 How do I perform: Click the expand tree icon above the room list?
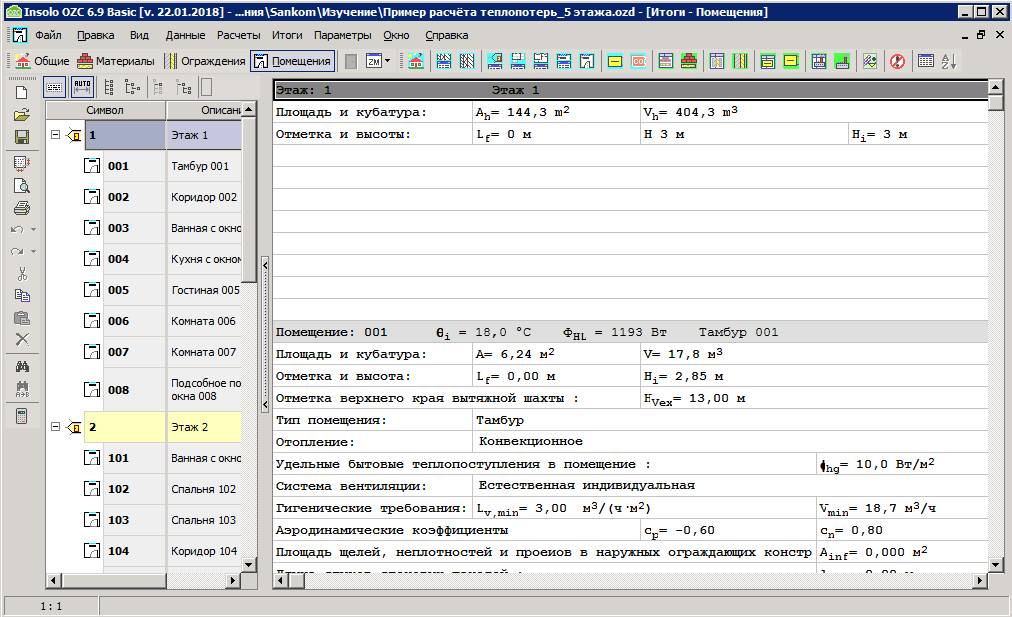tap(132, 87)
